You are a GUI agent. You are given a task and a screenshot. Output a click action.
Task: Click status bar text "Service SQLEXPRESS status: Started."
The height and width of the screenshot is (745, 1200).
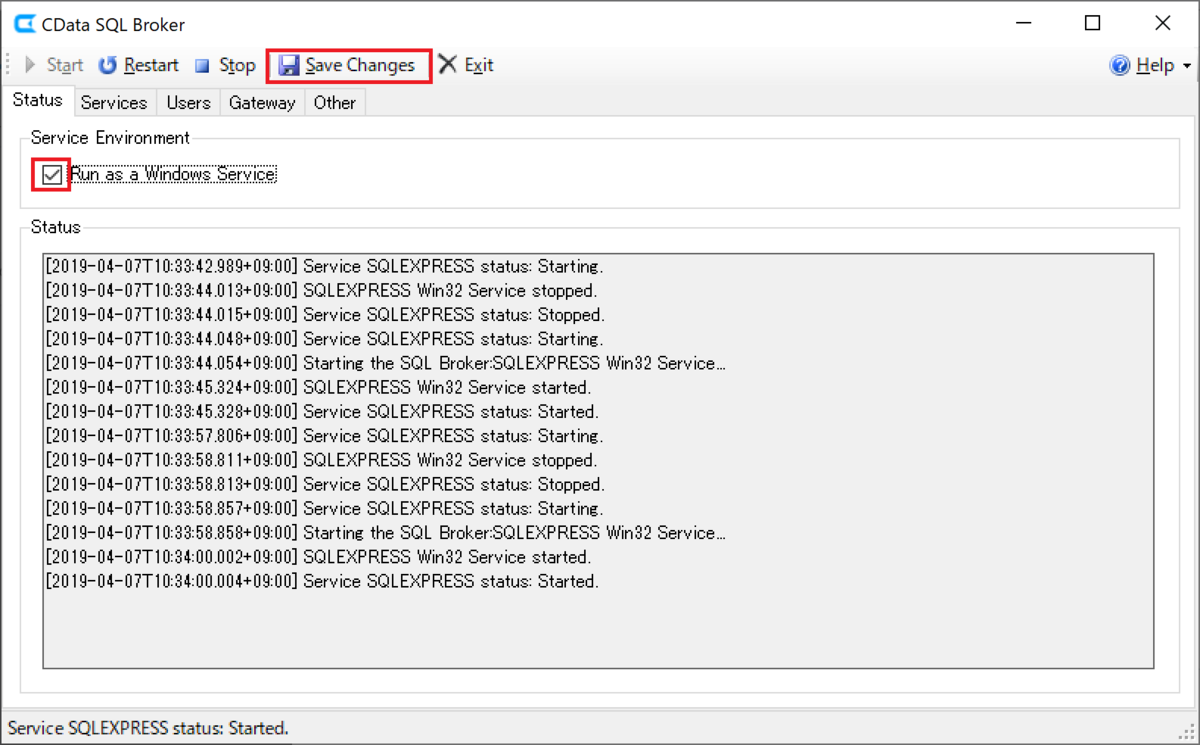149,728
